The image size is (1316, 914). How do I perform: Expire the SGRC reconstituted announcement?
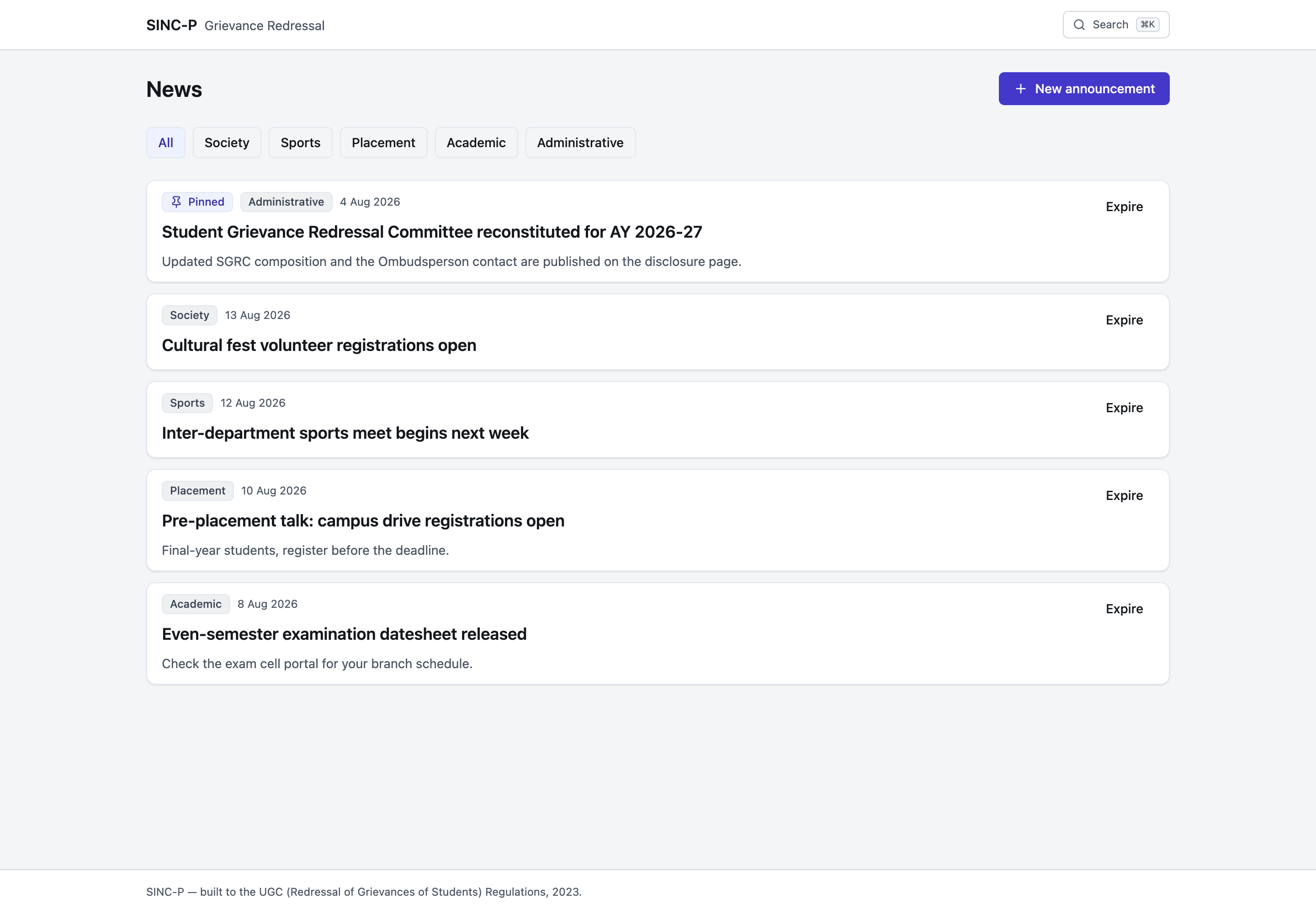pyautogui.click(x=1124, y=207)
